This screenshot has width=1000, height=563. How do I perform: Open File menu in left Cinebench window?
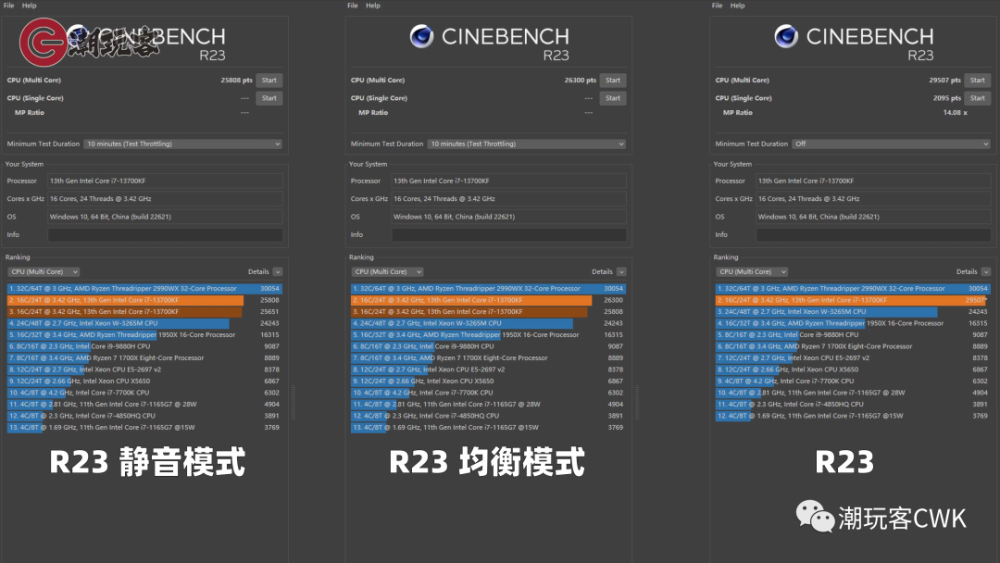click(9, 5)
